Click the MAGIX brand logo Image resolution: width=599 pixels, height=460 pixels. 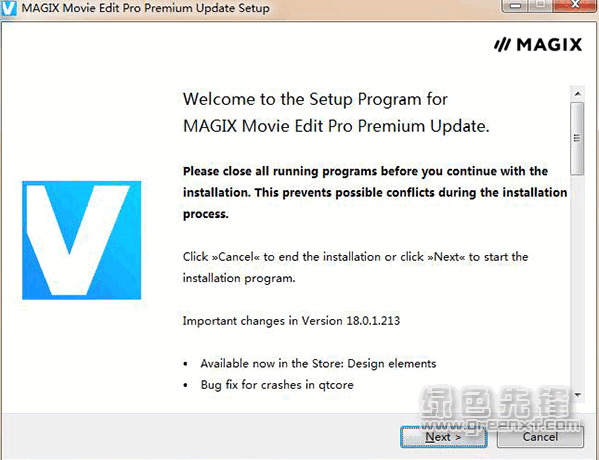538,45
